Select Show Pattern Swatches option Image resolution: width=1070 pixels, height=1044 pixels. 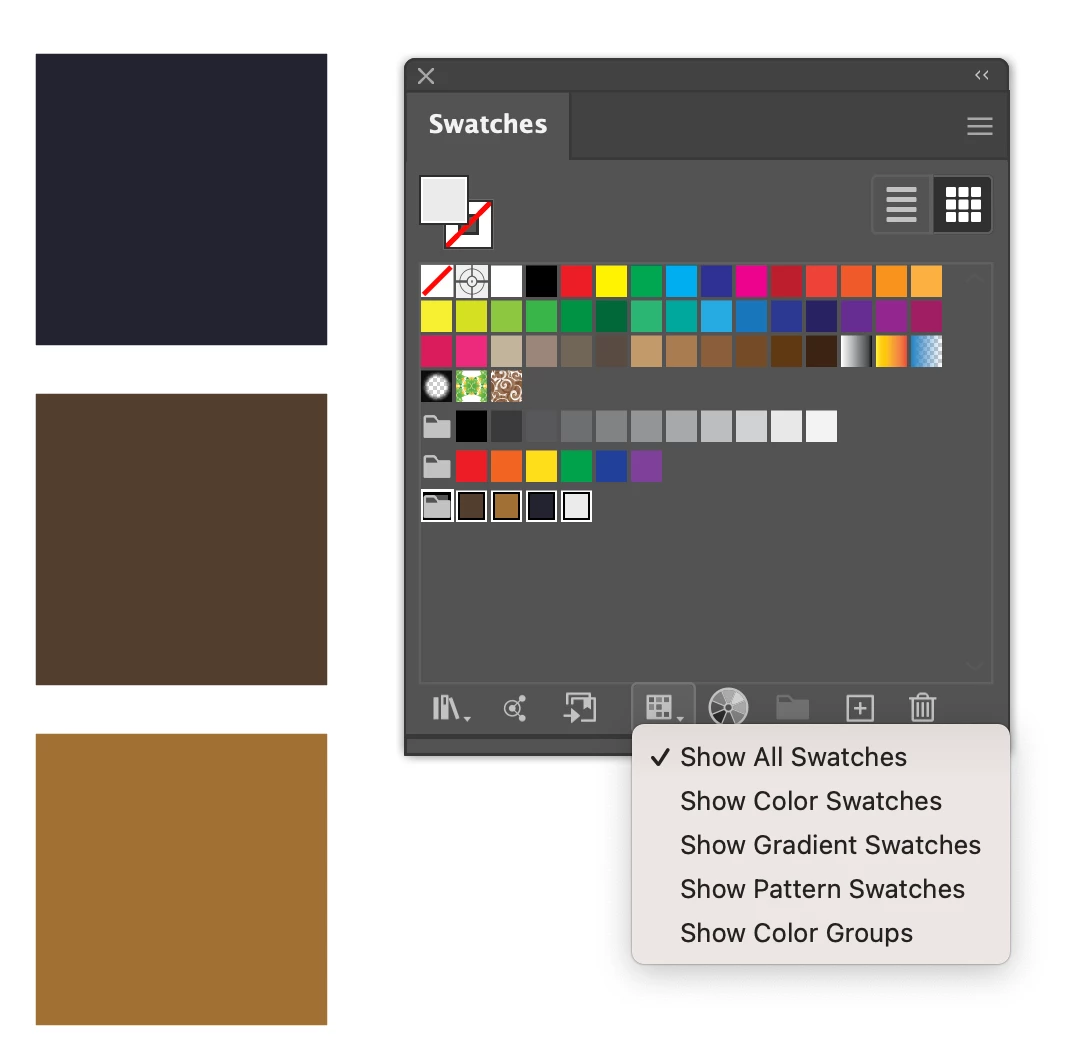(x=821, y=889)
